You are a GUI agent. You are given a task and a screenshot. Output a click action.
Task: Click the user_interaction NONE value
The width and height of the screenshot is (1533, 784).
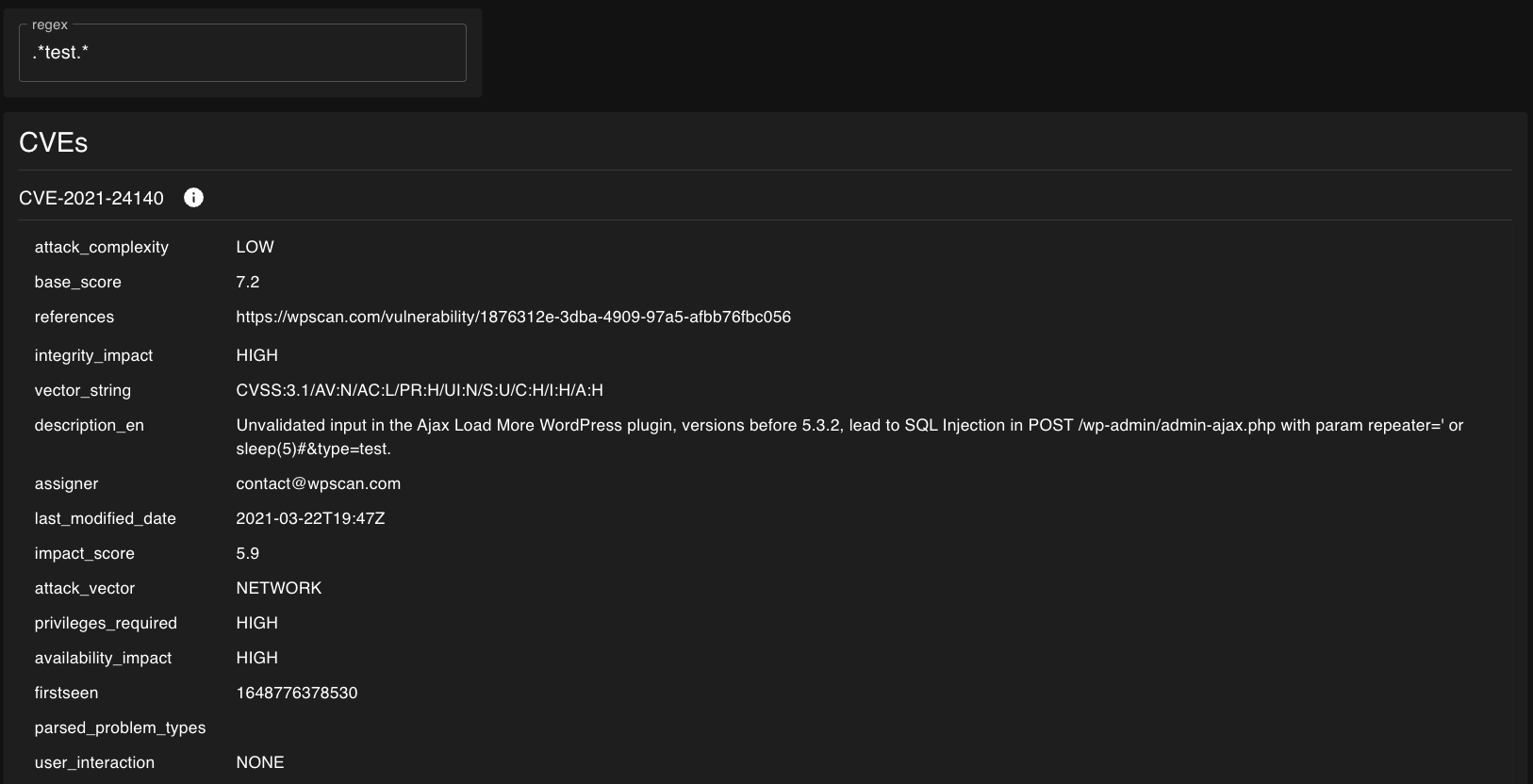click(x=259, y=763)
